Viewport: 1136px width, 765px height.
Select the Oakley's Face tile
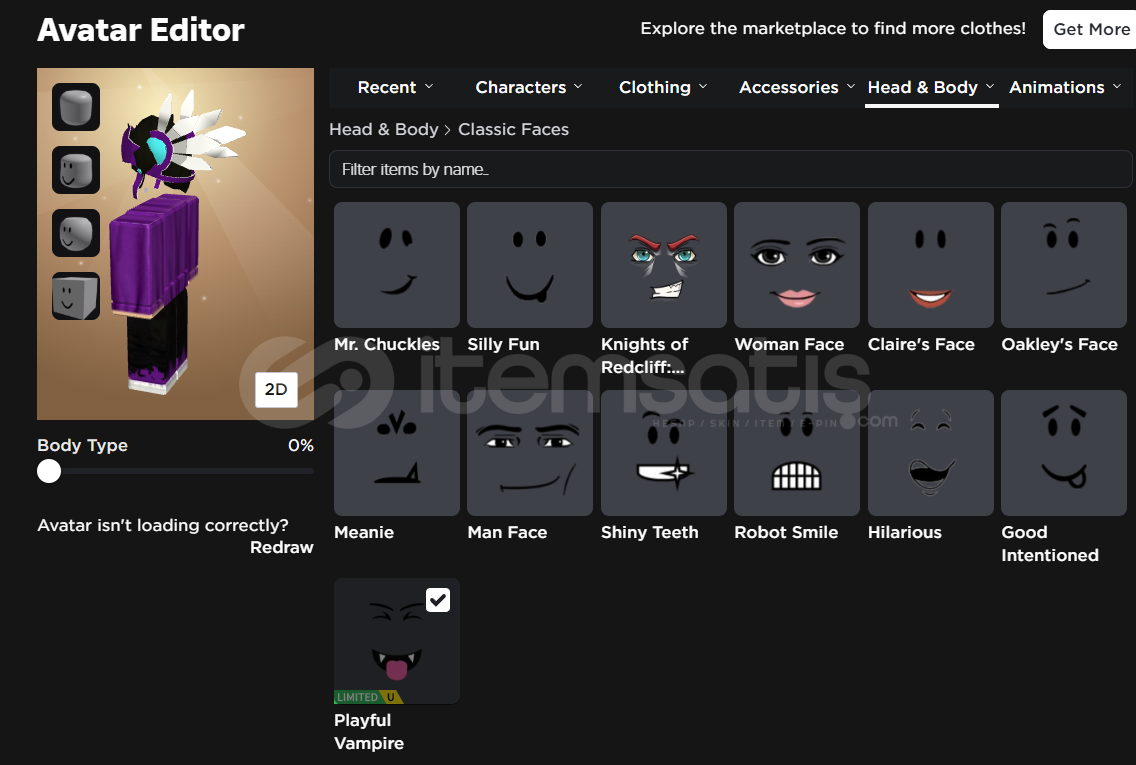pos(1064,265)
